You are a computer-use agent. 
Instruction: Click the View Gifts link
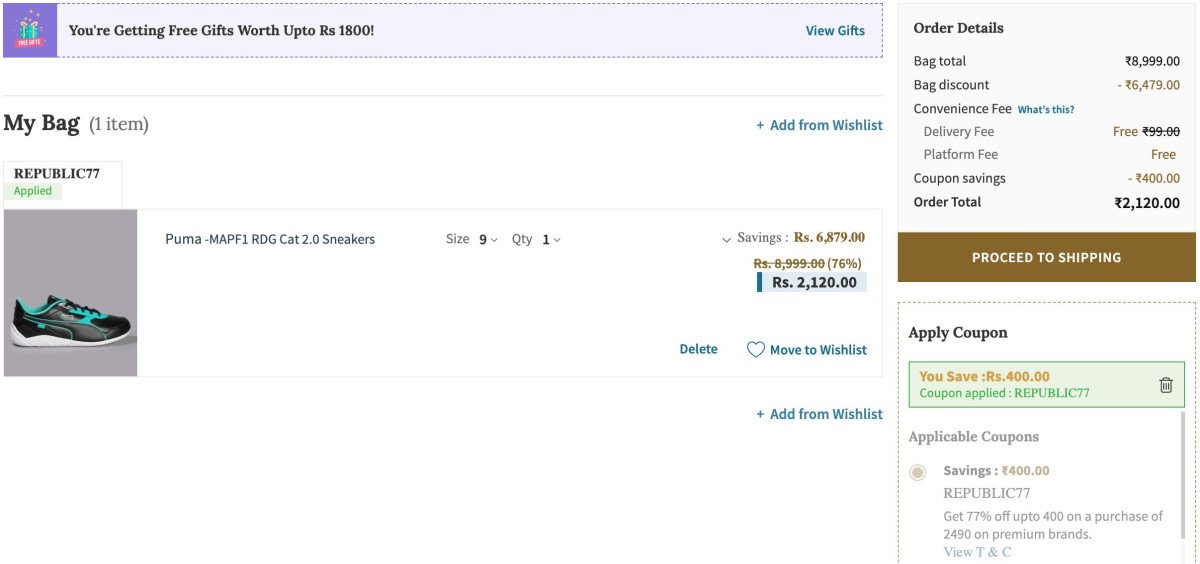coord(835,31)
